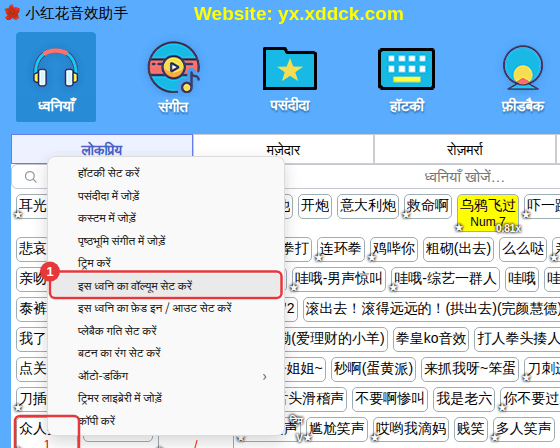Play the 意大利炮 sound

pyautogui.click(x=368, y=206)
